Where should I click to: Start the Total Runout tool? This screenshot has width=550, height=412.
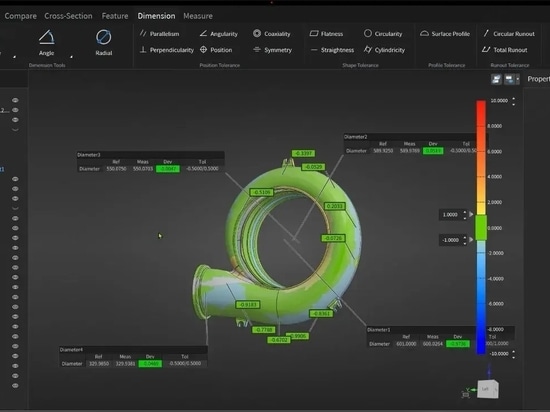[x=504, y=50]
